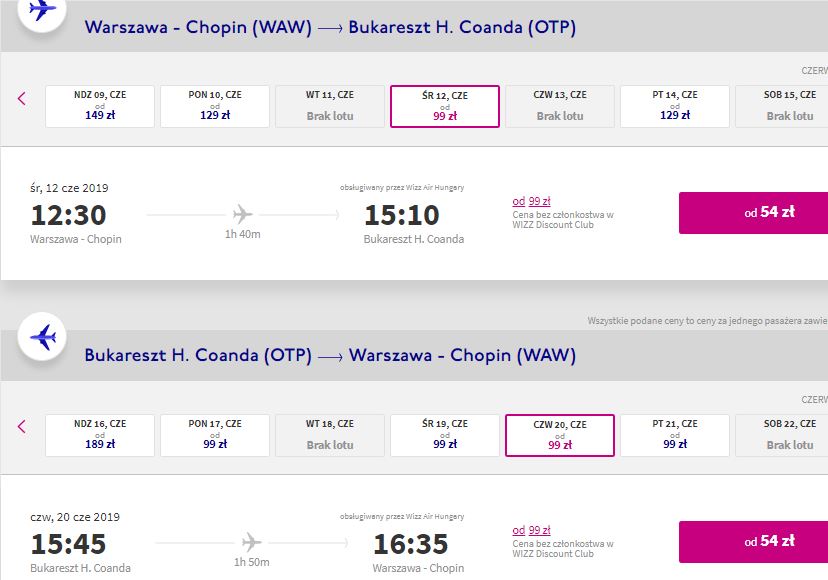
Task: Click the plane icon above 1h 40m duration
Action: 242,214
